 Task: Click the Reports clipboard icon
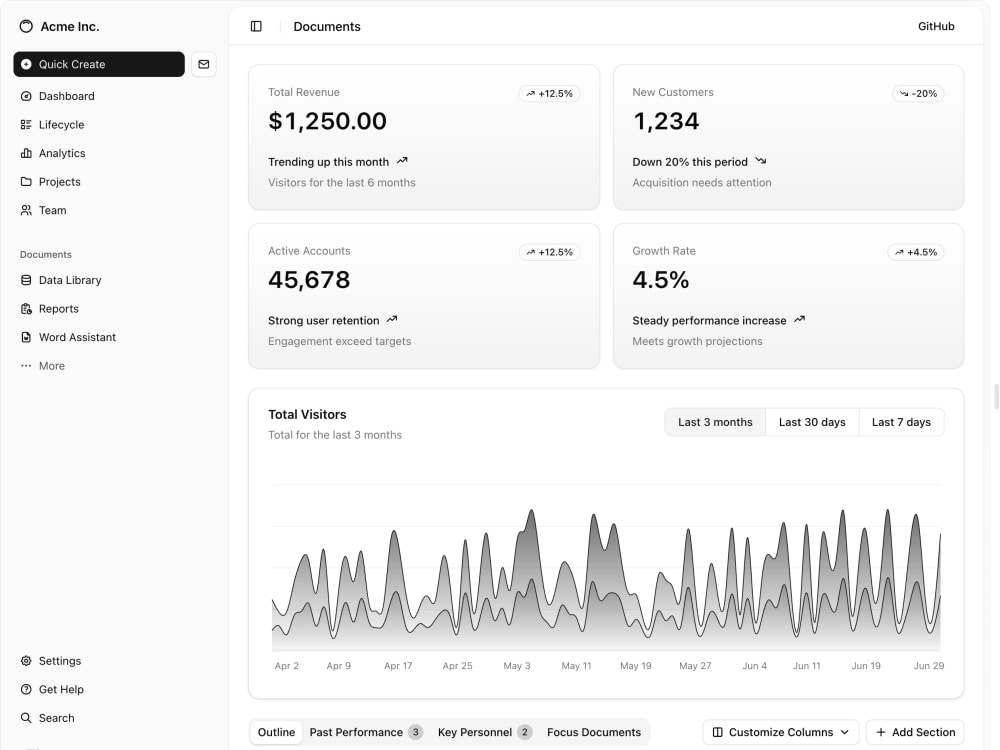26,309
